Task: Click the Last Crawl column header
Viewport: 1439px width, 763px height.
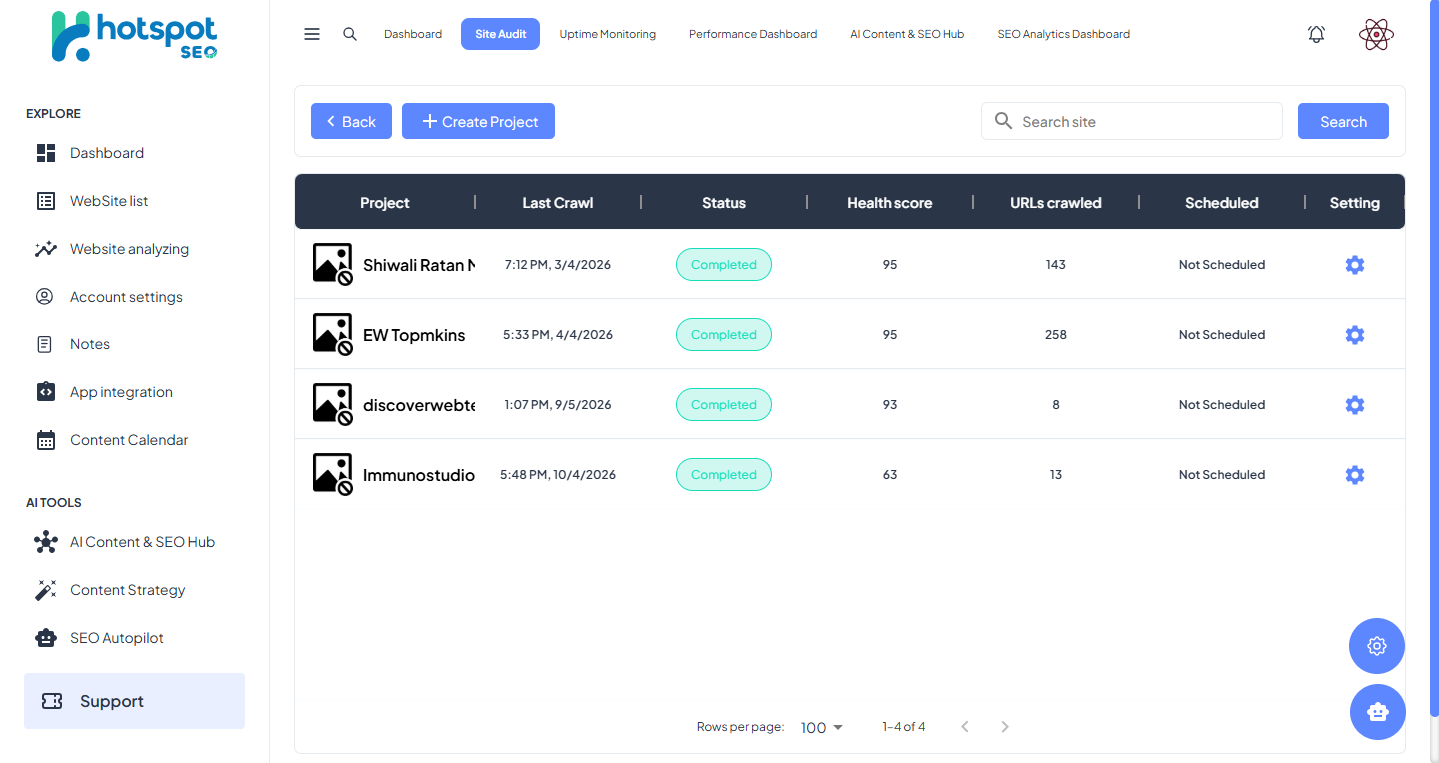Action: (558, 203)
